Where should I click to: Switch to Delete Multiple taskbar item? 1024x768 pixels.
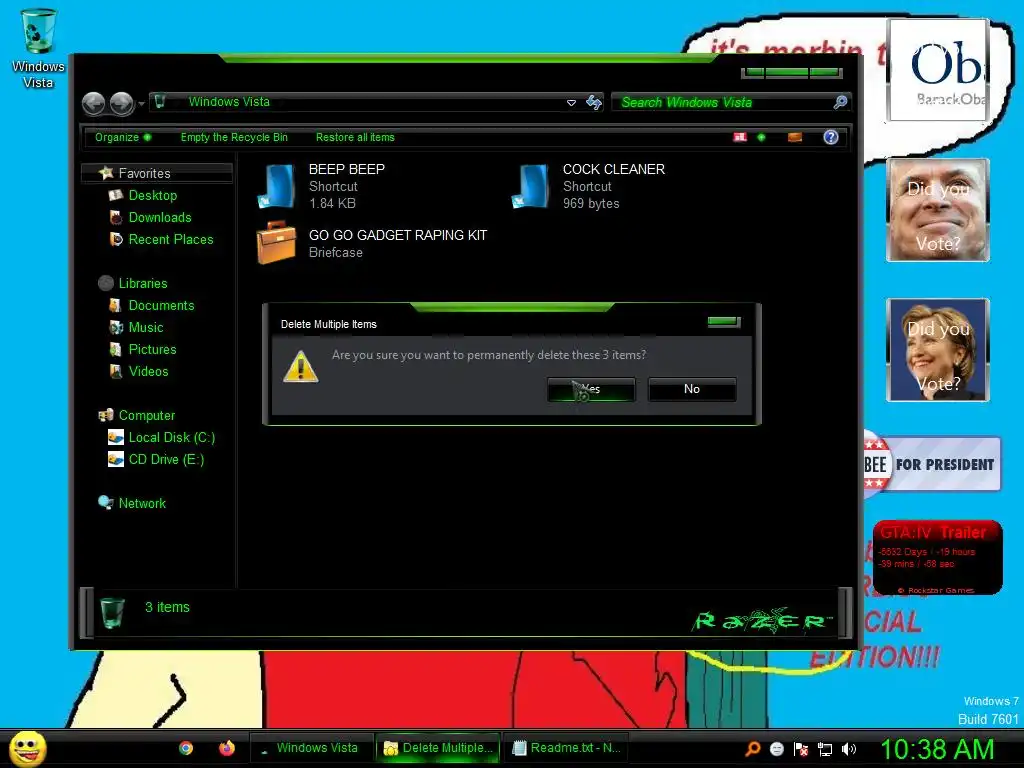tap(438, 748)
